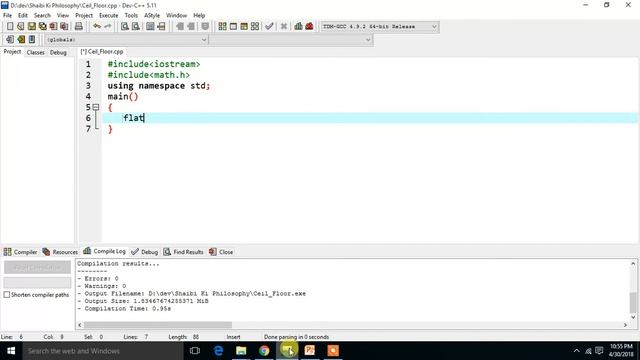Undo the last edit
Viewport: 640px width, 360px height.
[x=97, y=27]
